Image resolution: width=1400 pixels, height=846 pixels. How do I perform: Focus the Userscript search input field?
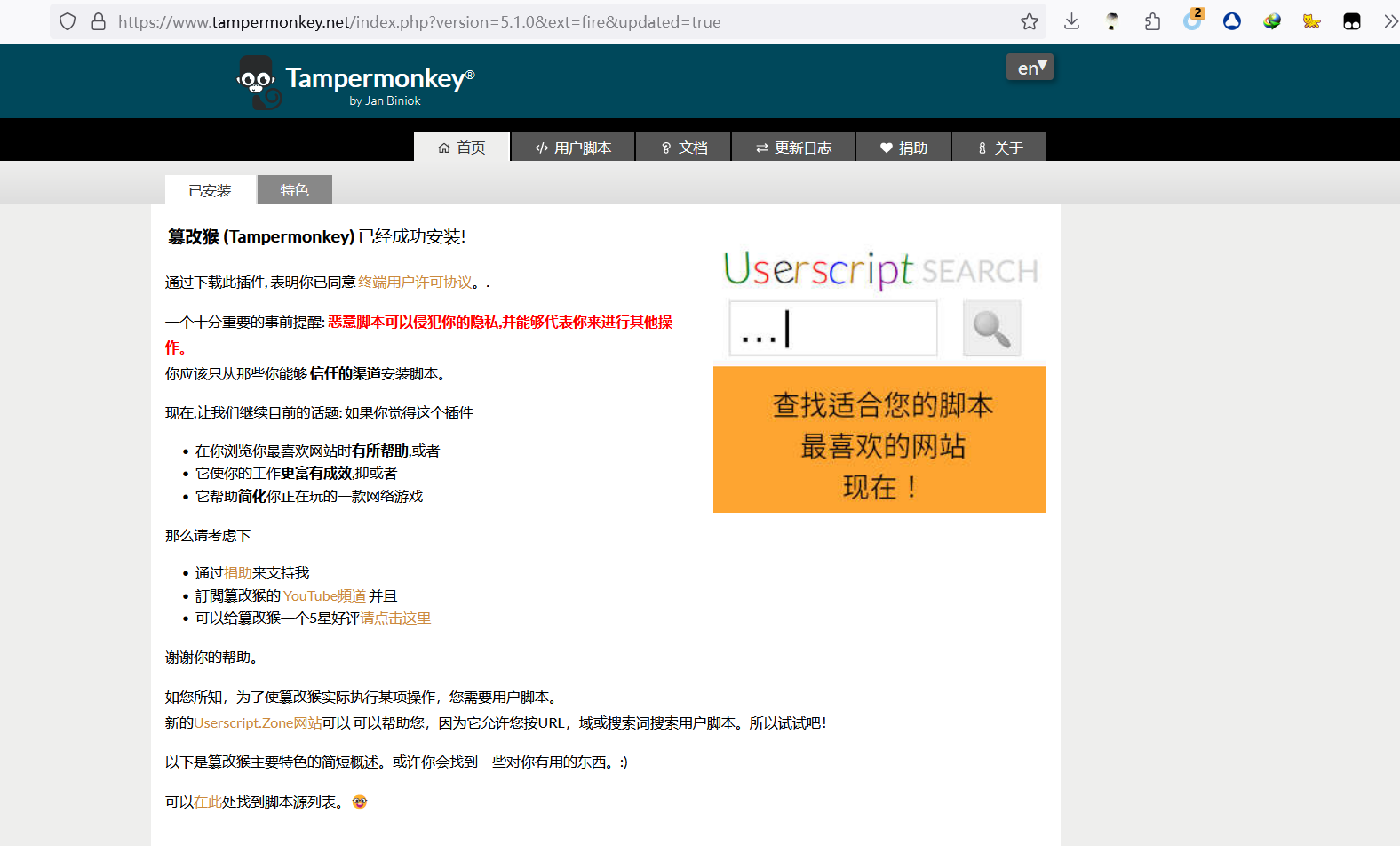click(833, 328)
